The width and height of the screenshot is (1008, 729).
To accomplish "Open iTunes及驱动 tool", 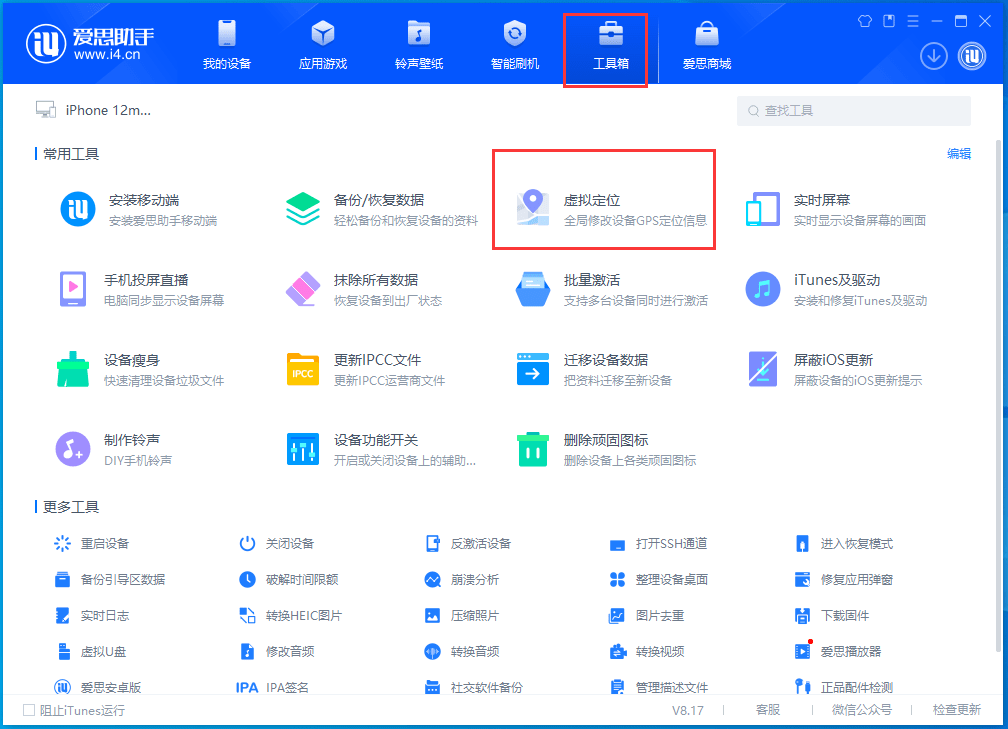I will pyautogui.click(x=835, y=289).
